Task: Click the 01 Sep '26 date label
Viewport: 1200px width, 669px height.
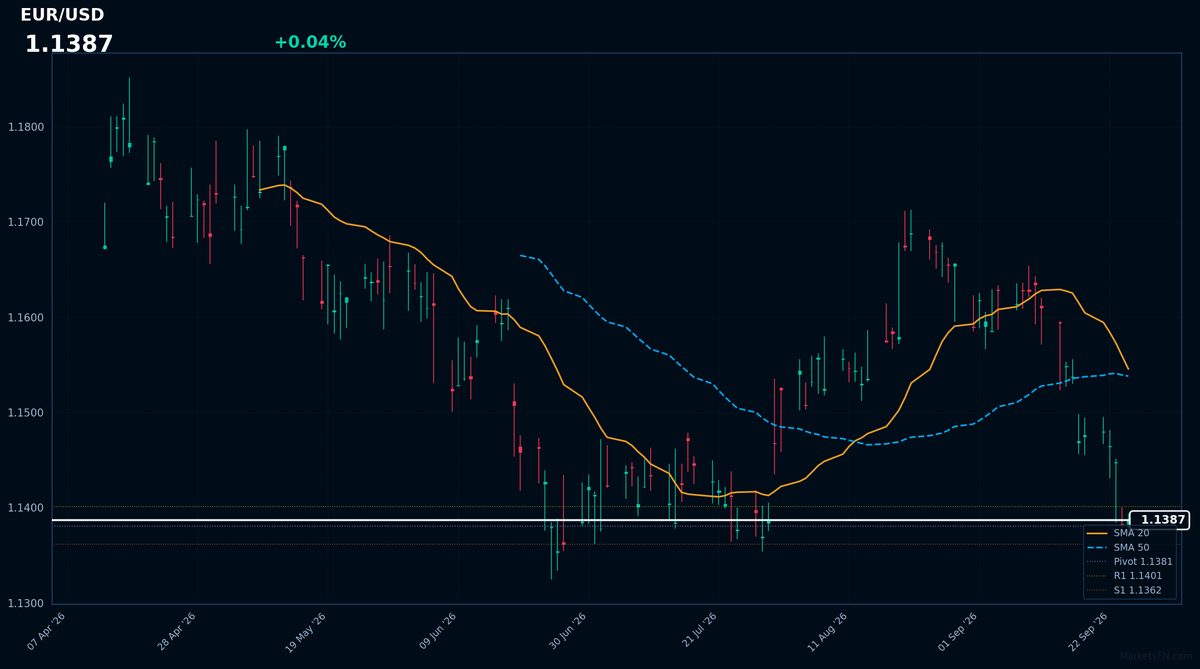Action: tap(958, 632)
